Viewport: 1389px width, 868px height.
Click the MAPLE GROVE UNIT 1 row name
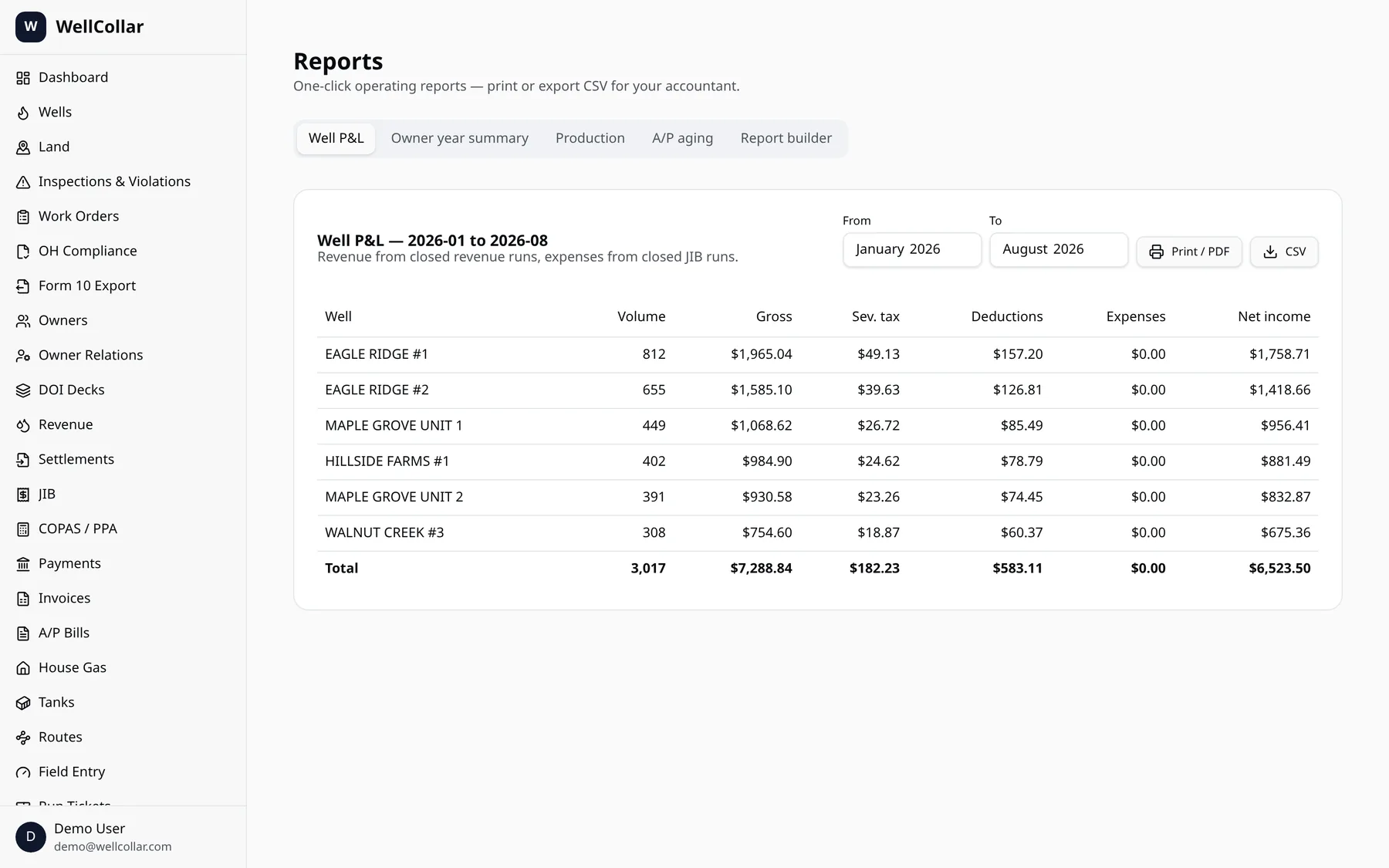(394, 425)
